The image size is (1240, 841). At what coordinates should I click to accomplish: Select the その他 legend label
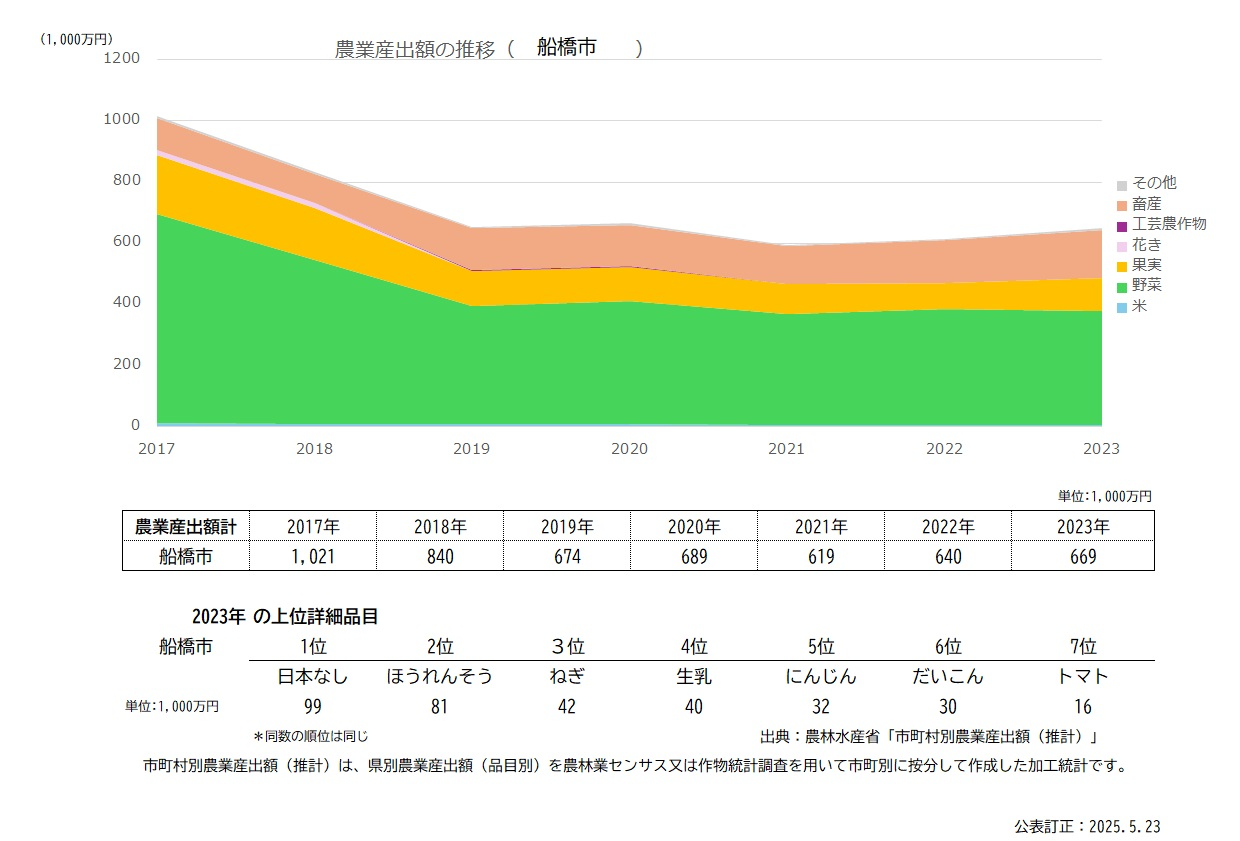tap(1154, 183)
